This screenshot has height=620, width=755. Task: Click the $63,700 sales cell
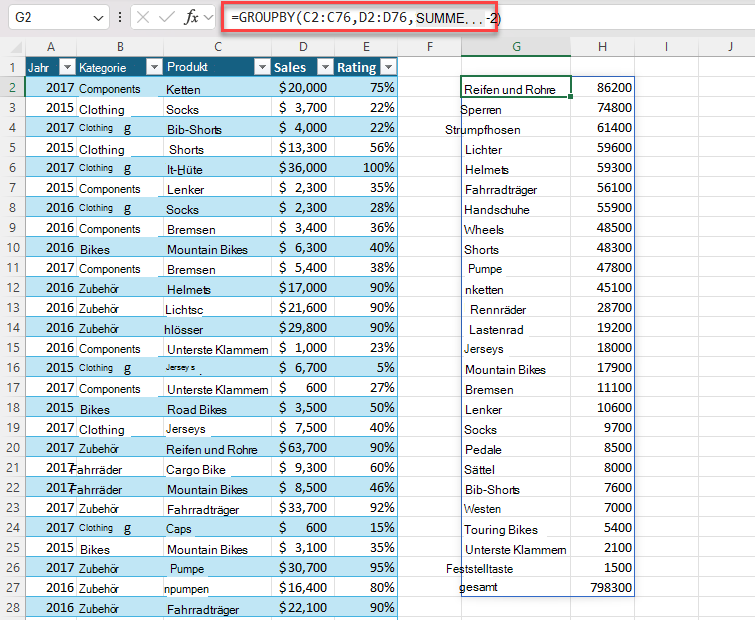pos(303,448)
